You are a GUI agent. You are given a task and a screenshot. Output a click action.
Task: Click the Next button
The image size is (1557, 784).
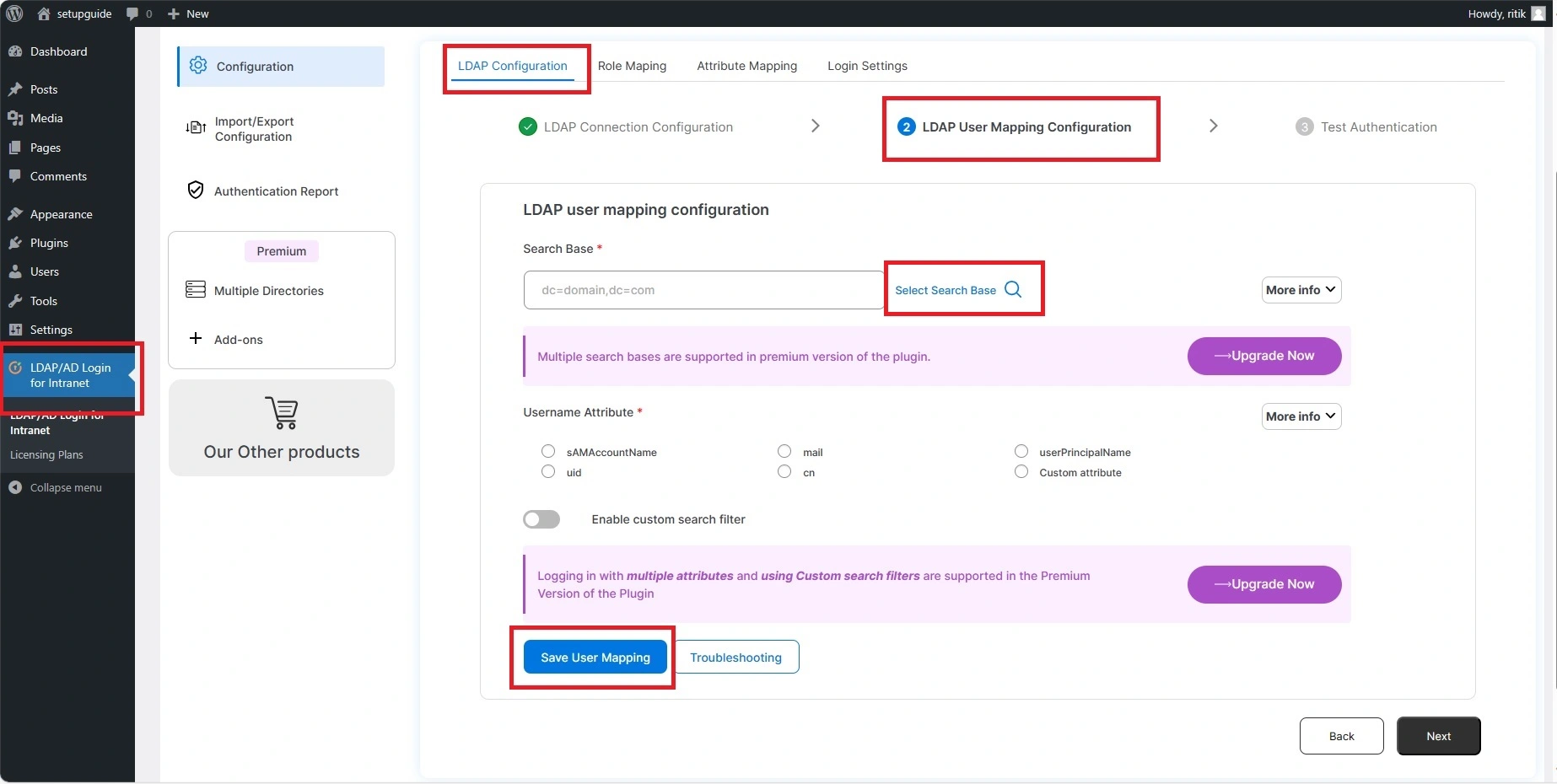coord(1439,736)
